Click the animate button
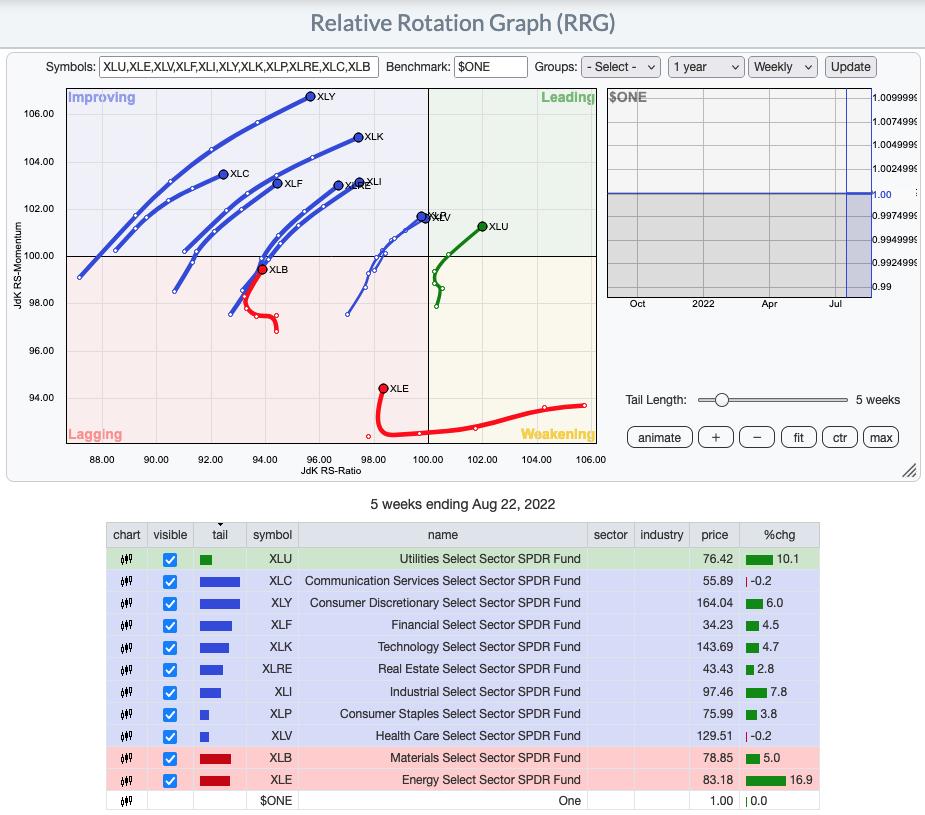 [660, 438]
